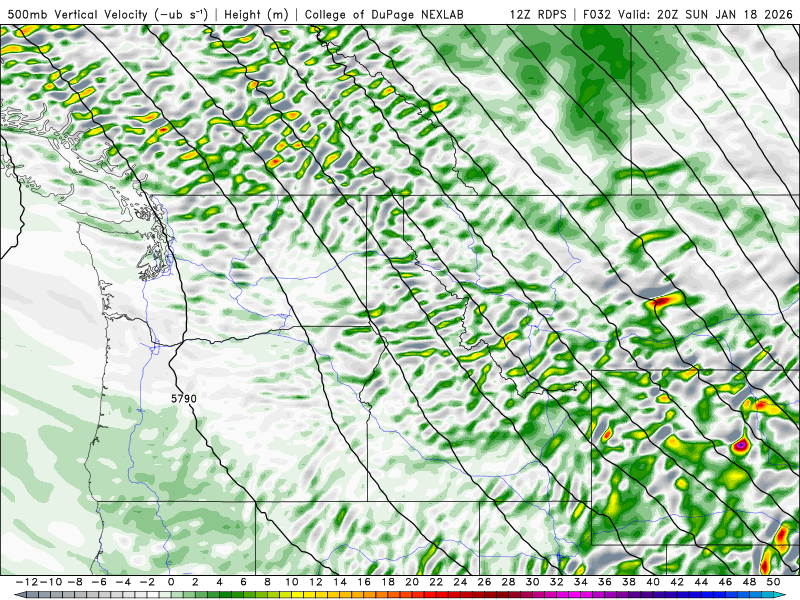
Task: Click the '50' value on color scale
Action: pyautogui.click(x=773, y=582)
